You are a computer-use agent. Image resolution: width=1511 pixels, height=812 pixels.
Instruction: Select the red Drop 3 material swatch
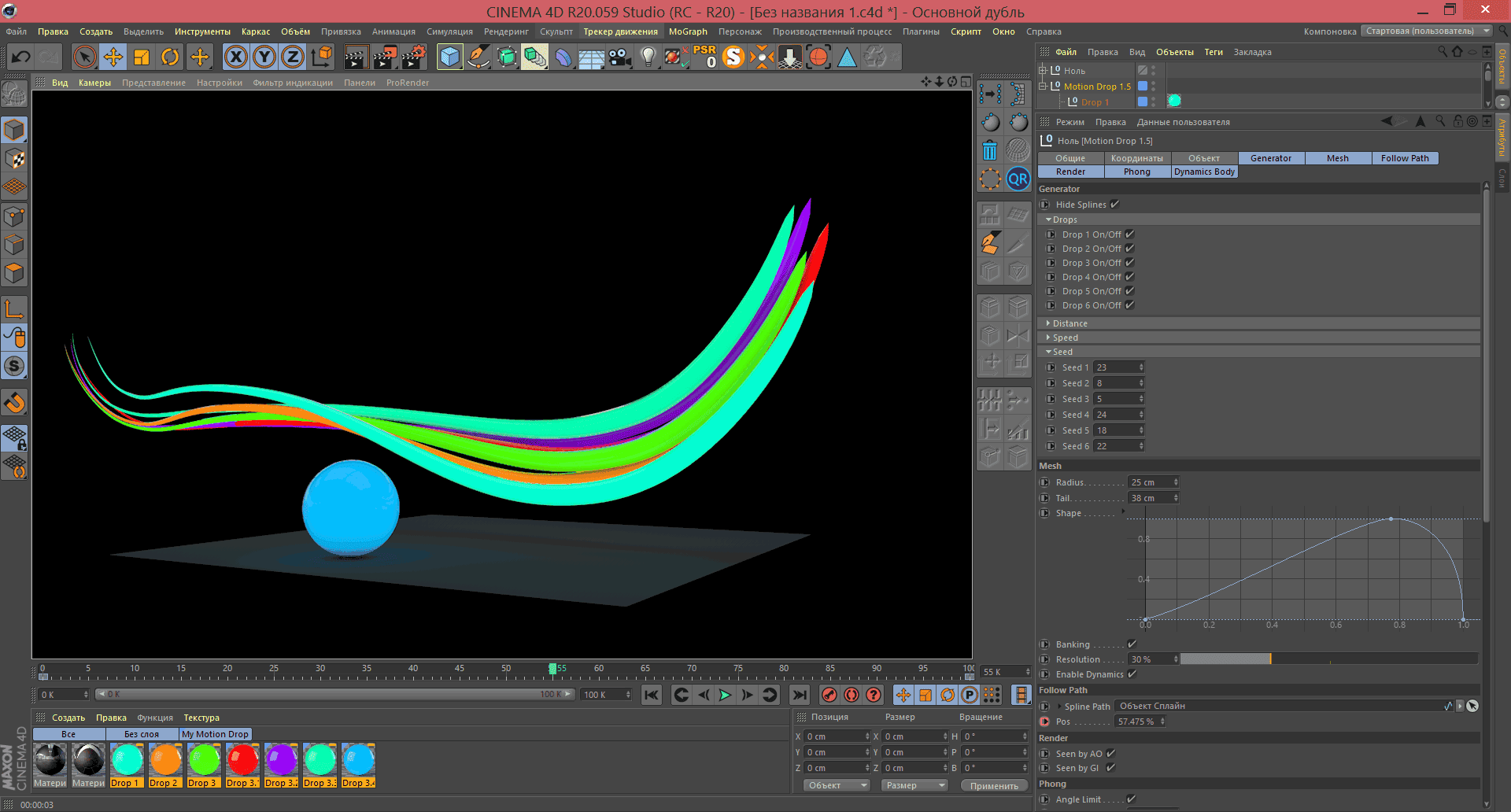click(x=242, y=761)
